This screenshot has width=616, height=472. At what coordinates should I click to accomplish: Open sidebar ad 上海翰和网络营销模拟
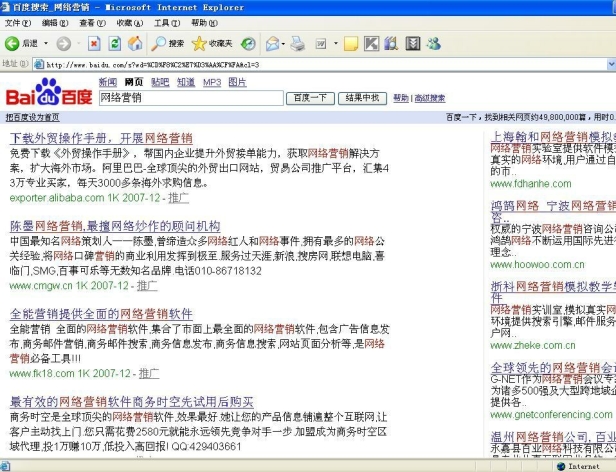(x=553, y=136)
